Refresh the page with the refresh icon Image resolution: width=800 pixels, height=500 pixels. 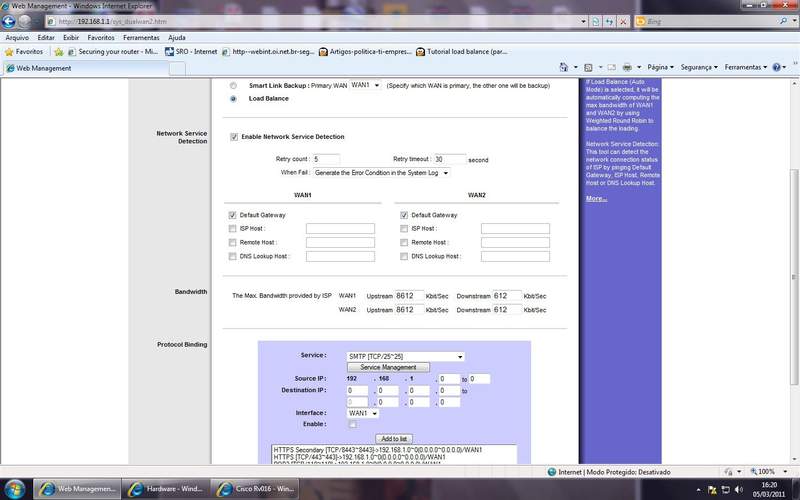[609, 21]
